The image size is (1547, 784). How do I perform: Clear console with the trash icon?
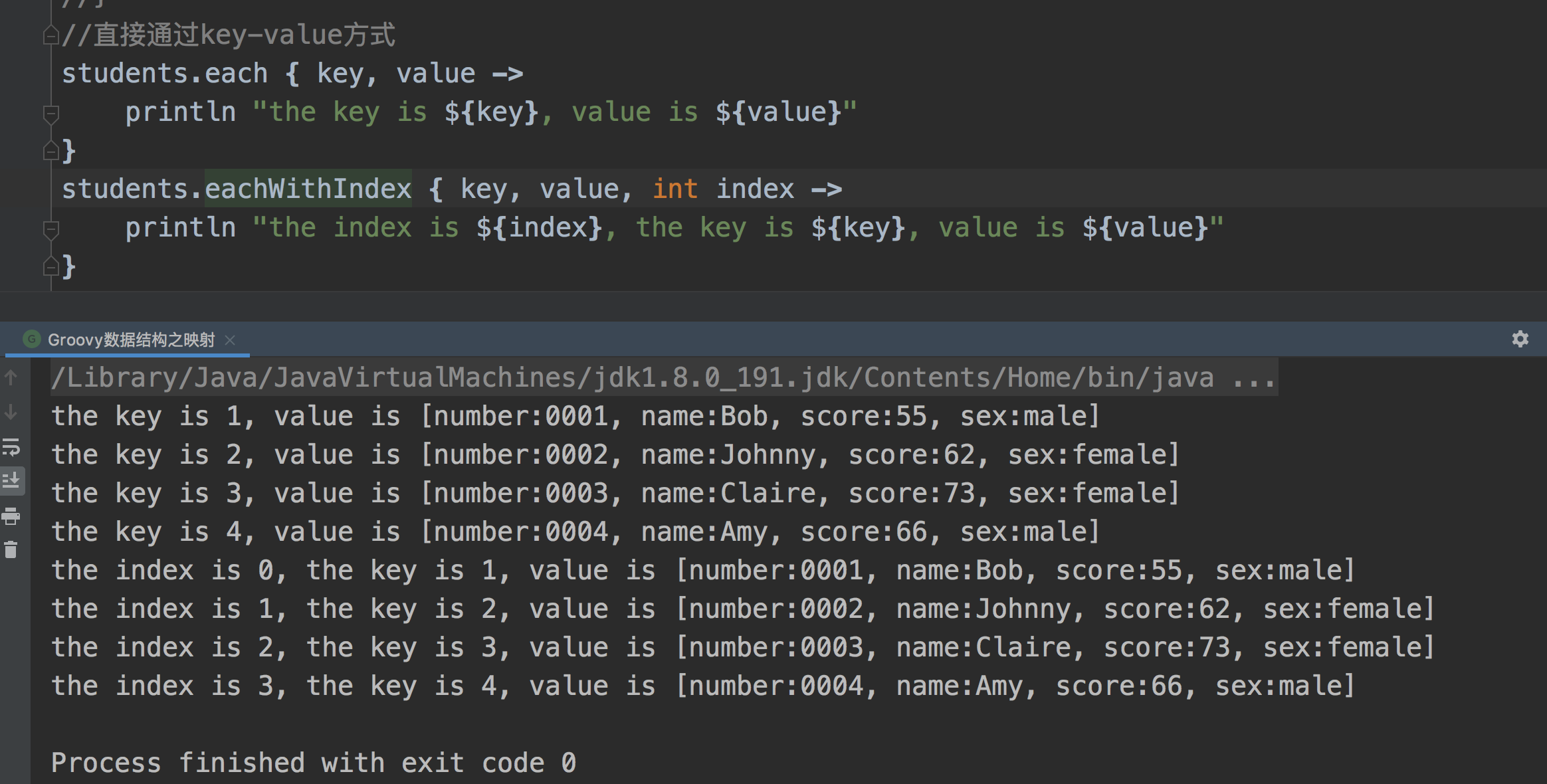11,550
